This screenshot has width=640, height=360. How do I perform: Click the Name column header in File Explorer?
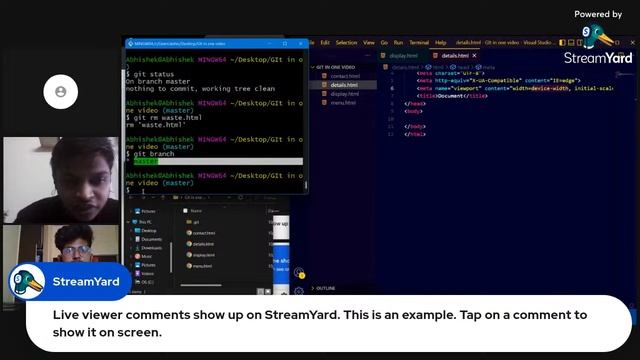click(x=196, y=211)
